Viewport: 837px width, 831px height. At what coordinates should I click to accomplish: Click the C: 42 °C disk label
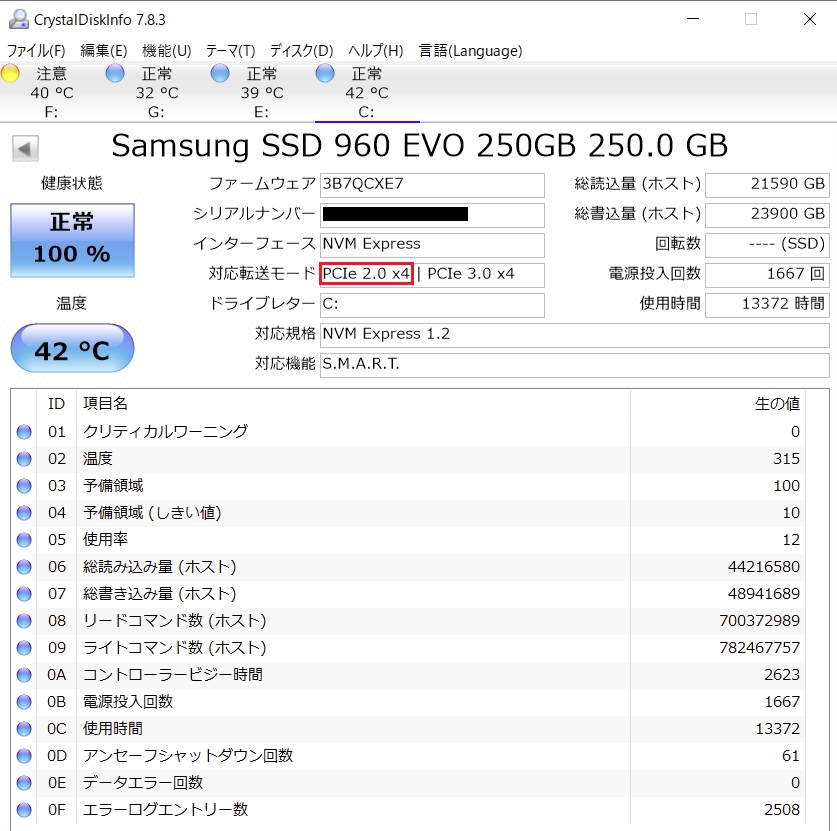[x=367, y=93]
